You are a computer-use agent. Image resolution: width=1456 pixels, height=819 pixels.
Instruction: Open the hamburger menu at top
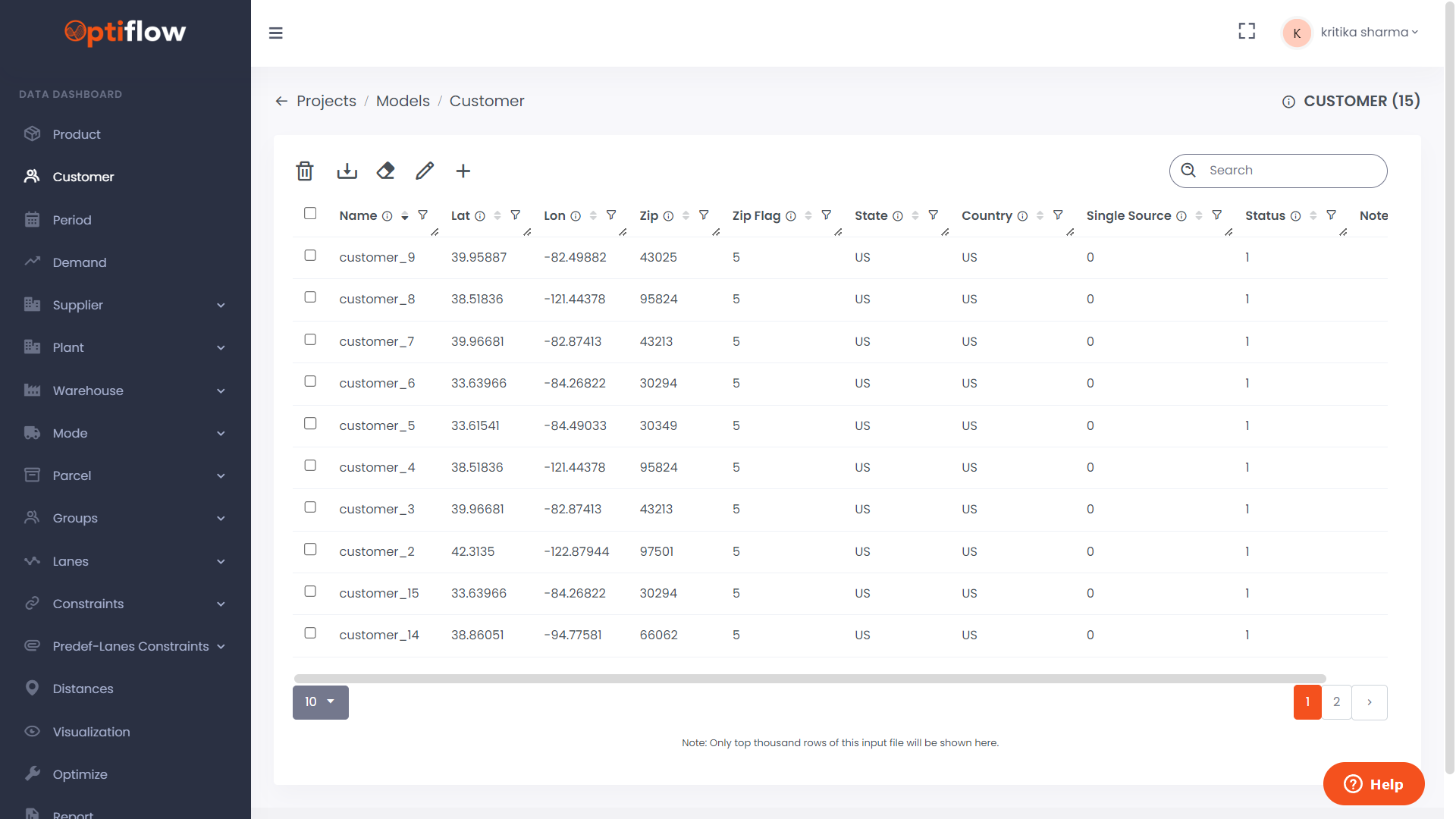[275, 33]
